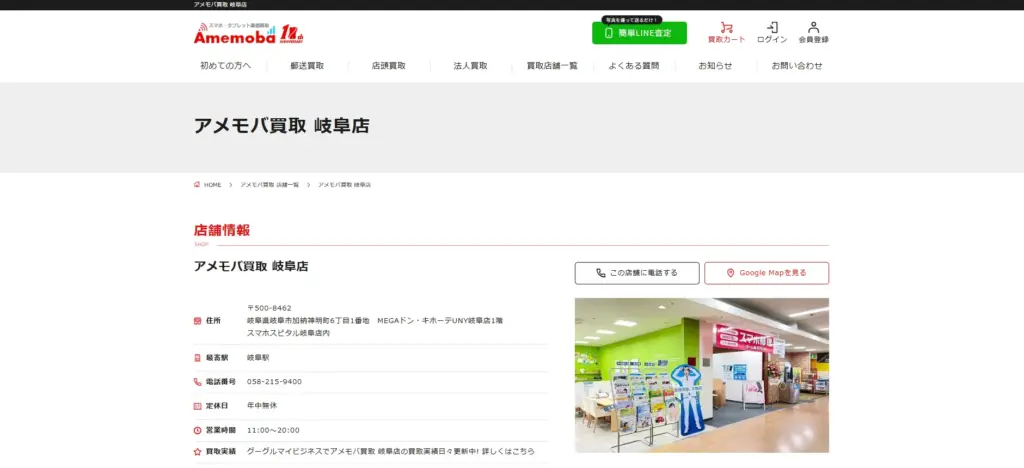Click the phone icon beside 電話番号
This screenshot has height=468, width=1024.
197,382
